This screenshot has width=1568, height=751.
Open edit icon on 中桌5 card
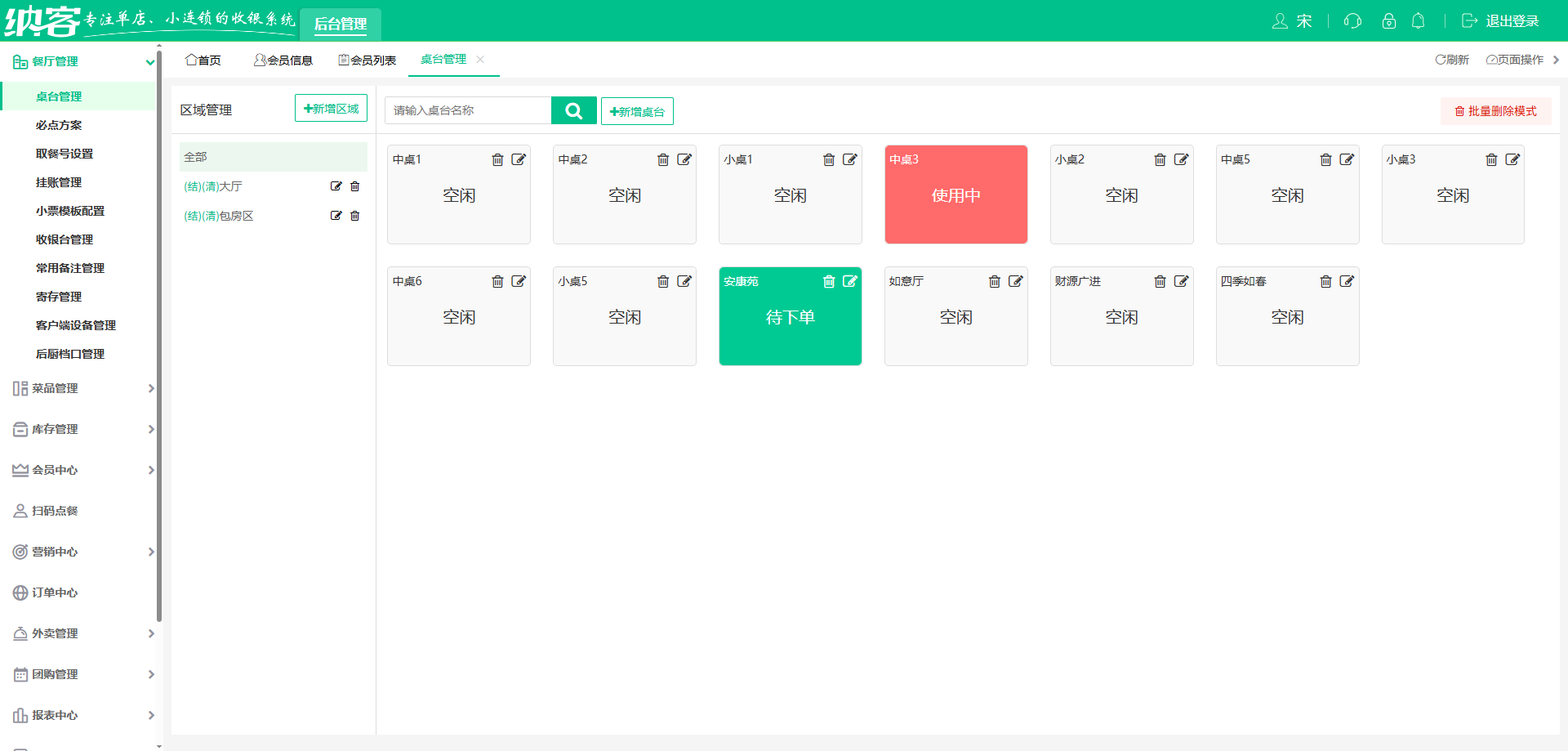pos(1347,159)
